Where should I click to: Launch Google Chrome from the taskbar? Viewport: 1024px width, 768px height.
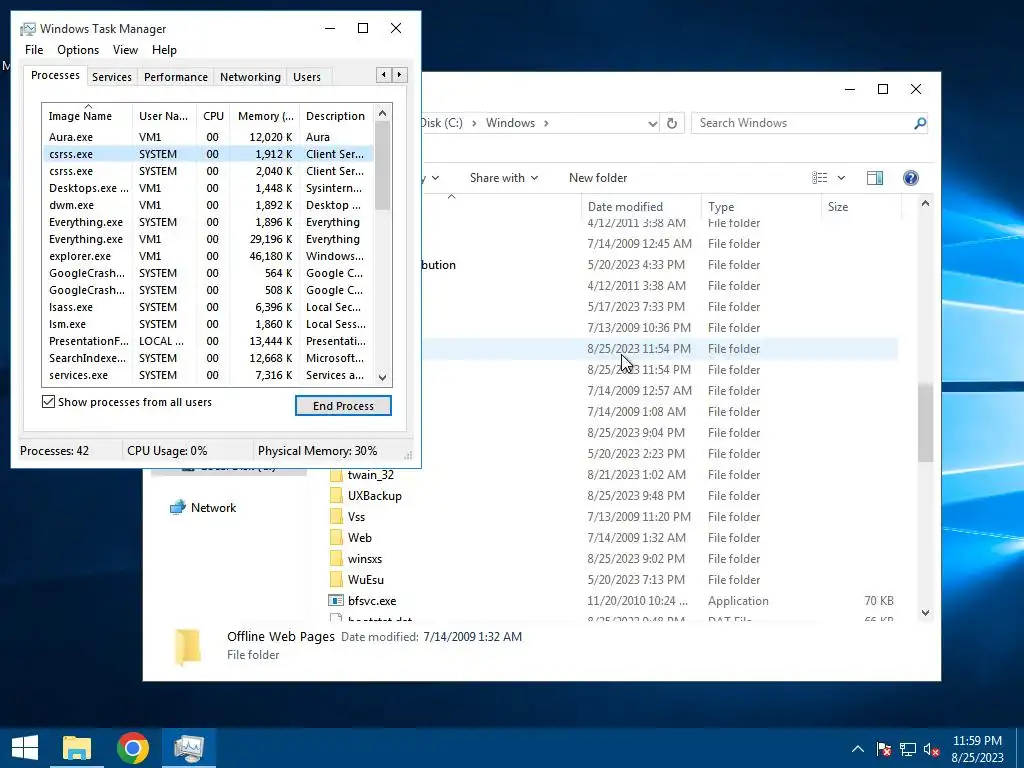[x=133, y=748]
